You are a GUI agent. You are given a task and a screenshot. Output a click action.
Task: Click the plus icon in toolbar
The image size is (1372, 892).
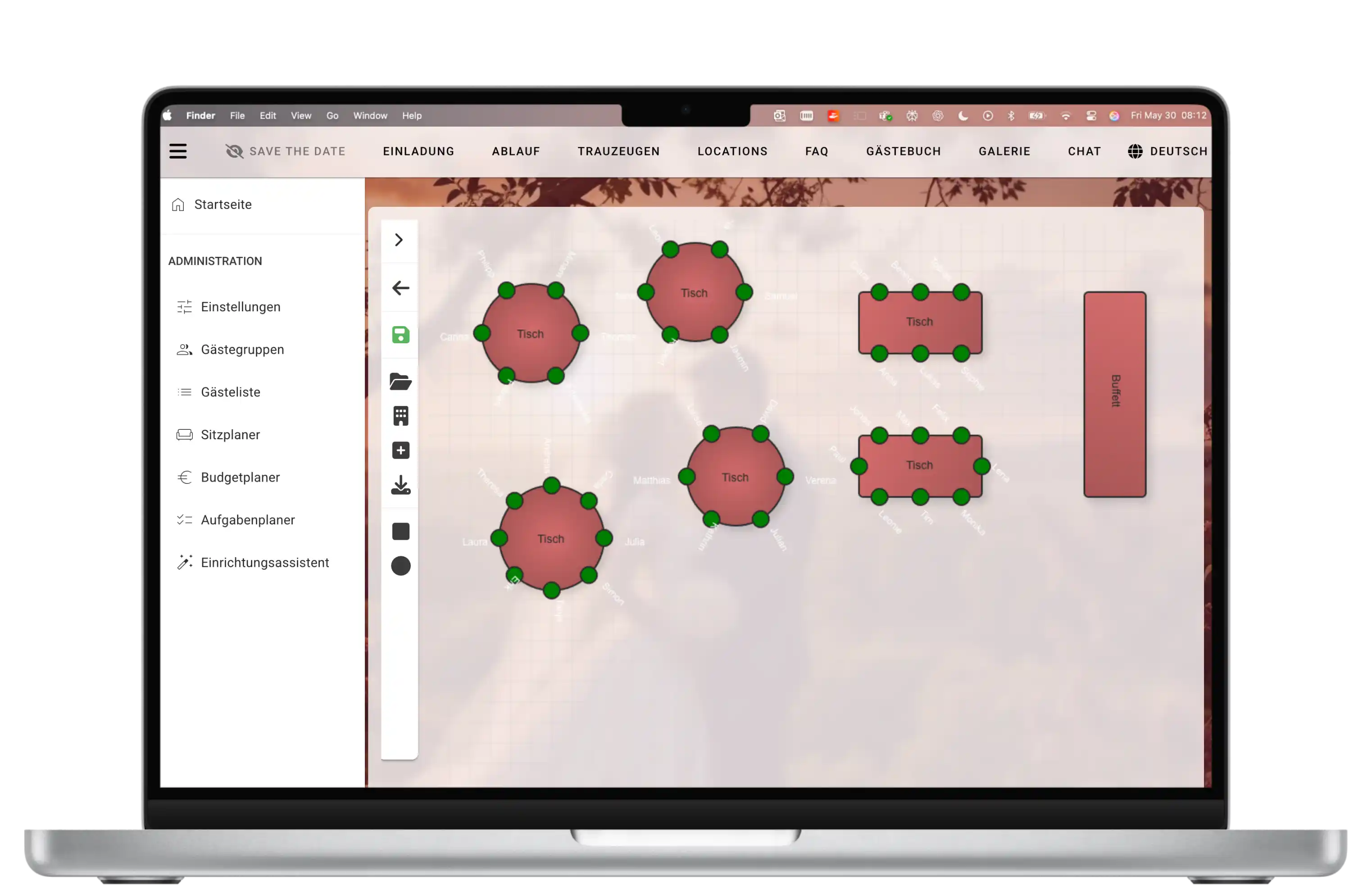[x=400, y=451]
